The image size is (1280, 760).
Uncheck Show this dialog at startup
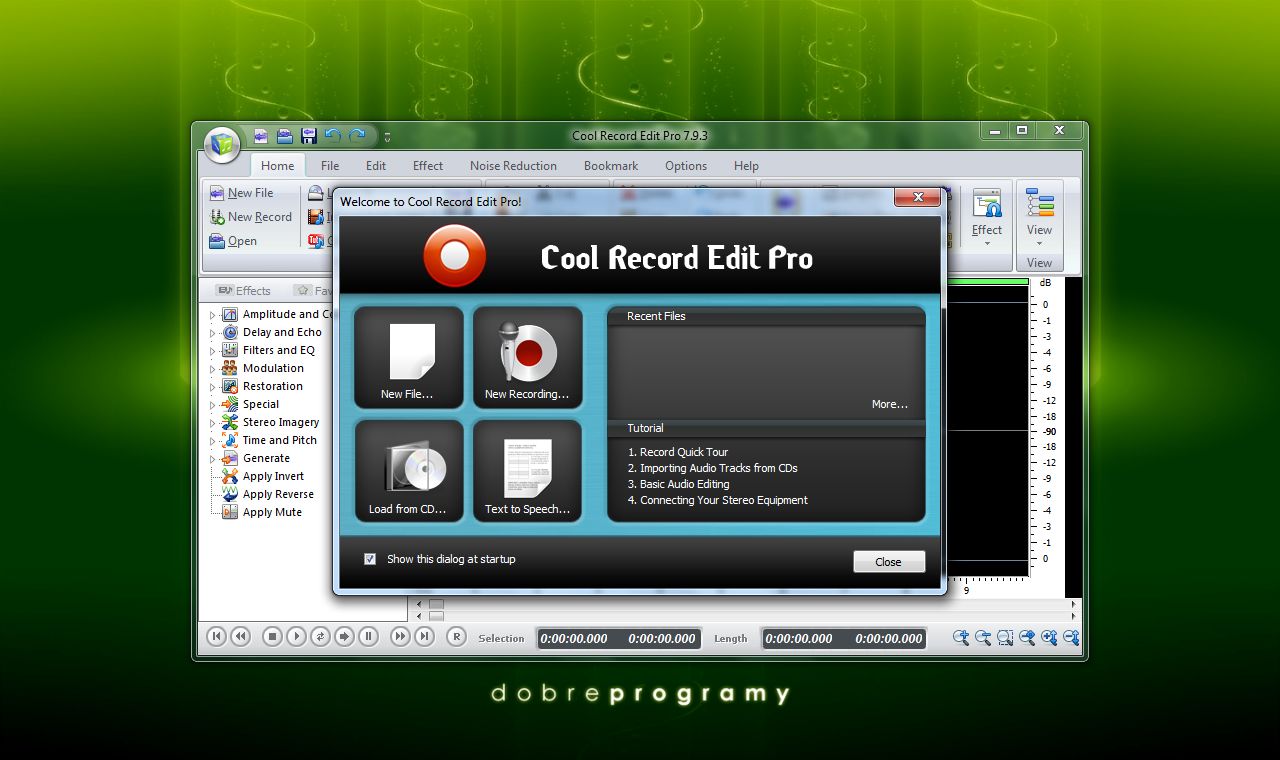point(370,559)
